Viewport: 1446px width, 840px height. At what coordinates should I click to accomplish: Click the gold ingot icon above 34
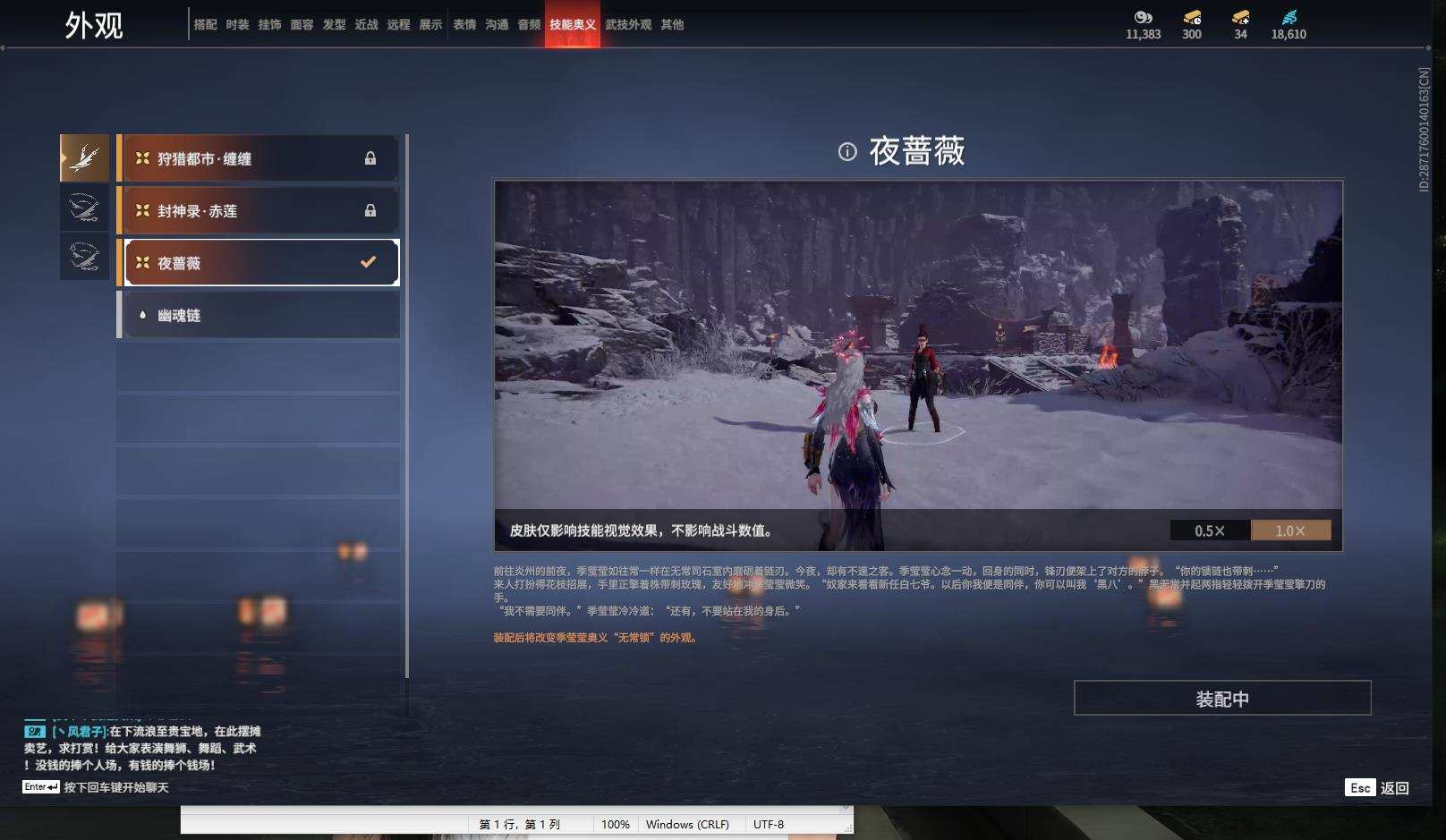pos(1240,17)
